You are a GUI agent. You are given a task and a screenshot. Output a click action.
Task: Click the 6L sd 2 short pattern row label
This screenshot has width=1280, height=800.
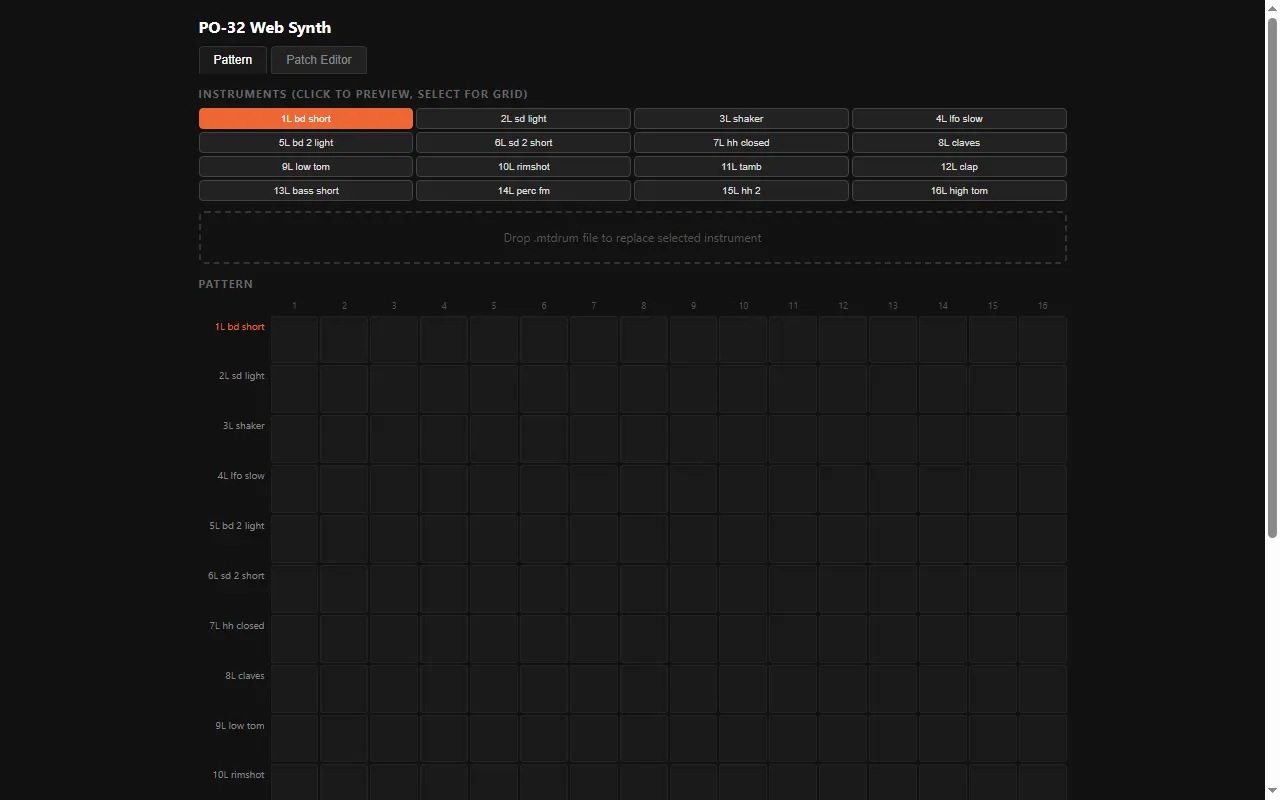point(236,576)
